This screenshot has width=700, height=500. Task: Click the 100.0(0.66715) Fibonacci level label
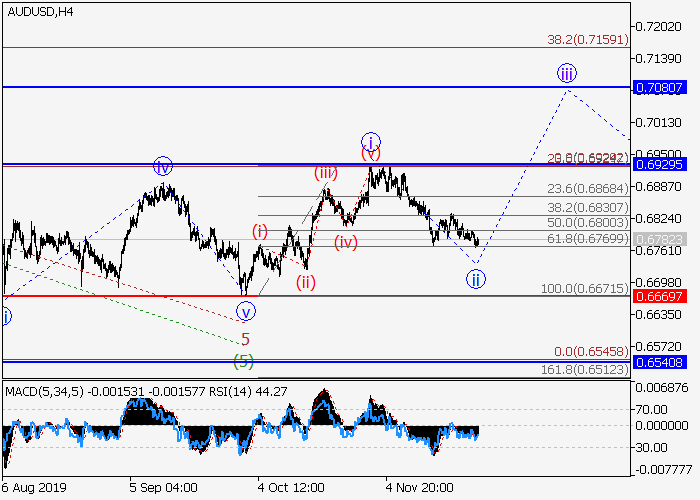pyautogui.click(x=583, y=288)
